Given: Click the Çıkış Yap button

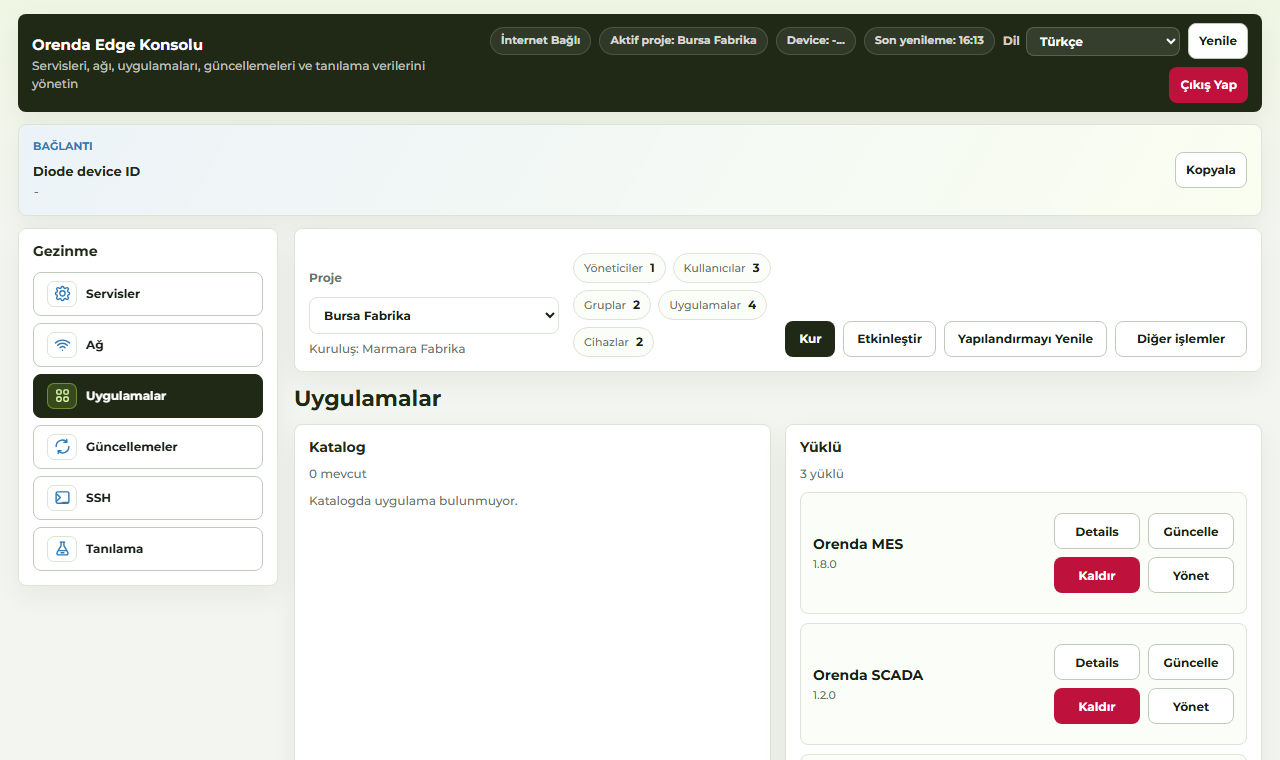Looking at the screenshot, I should pyautogui.click(x=1208, y=85).
